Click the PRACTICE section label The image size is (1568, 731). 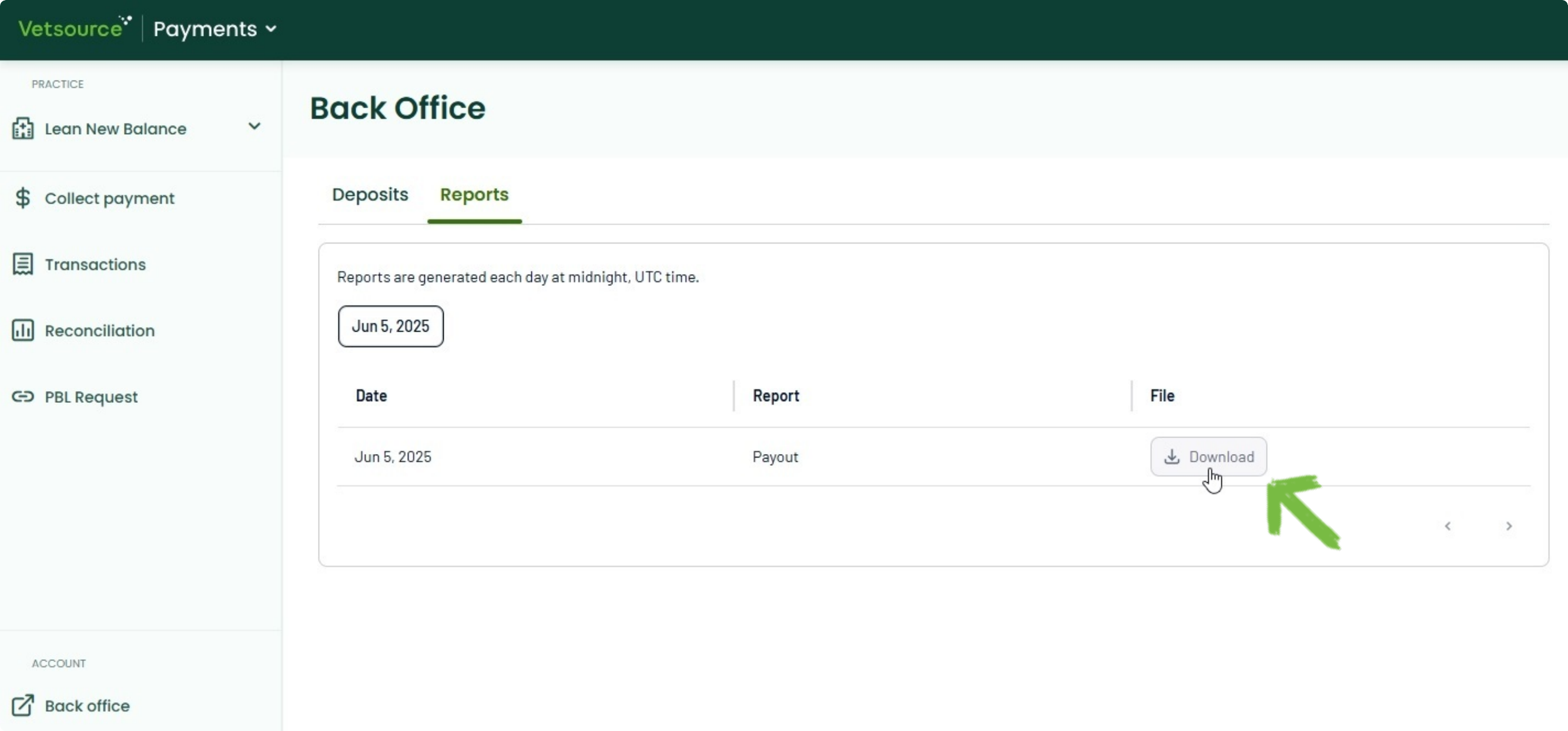tap(58, 84)
